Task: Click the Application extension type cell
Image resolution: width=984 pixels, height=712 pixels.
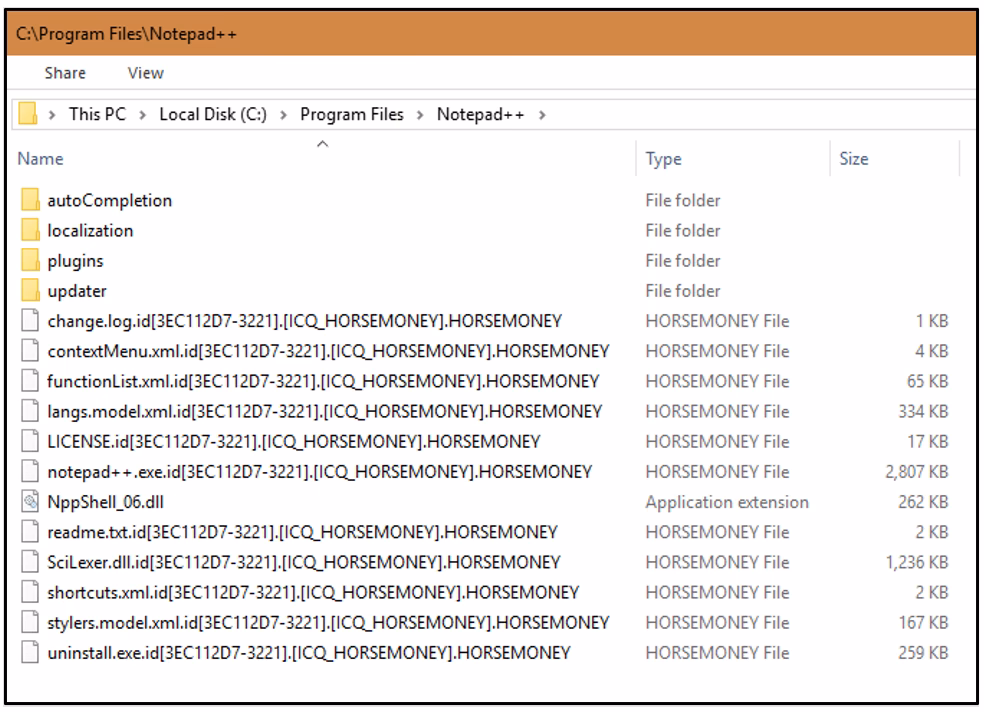Action: click(x=727, y=502)
